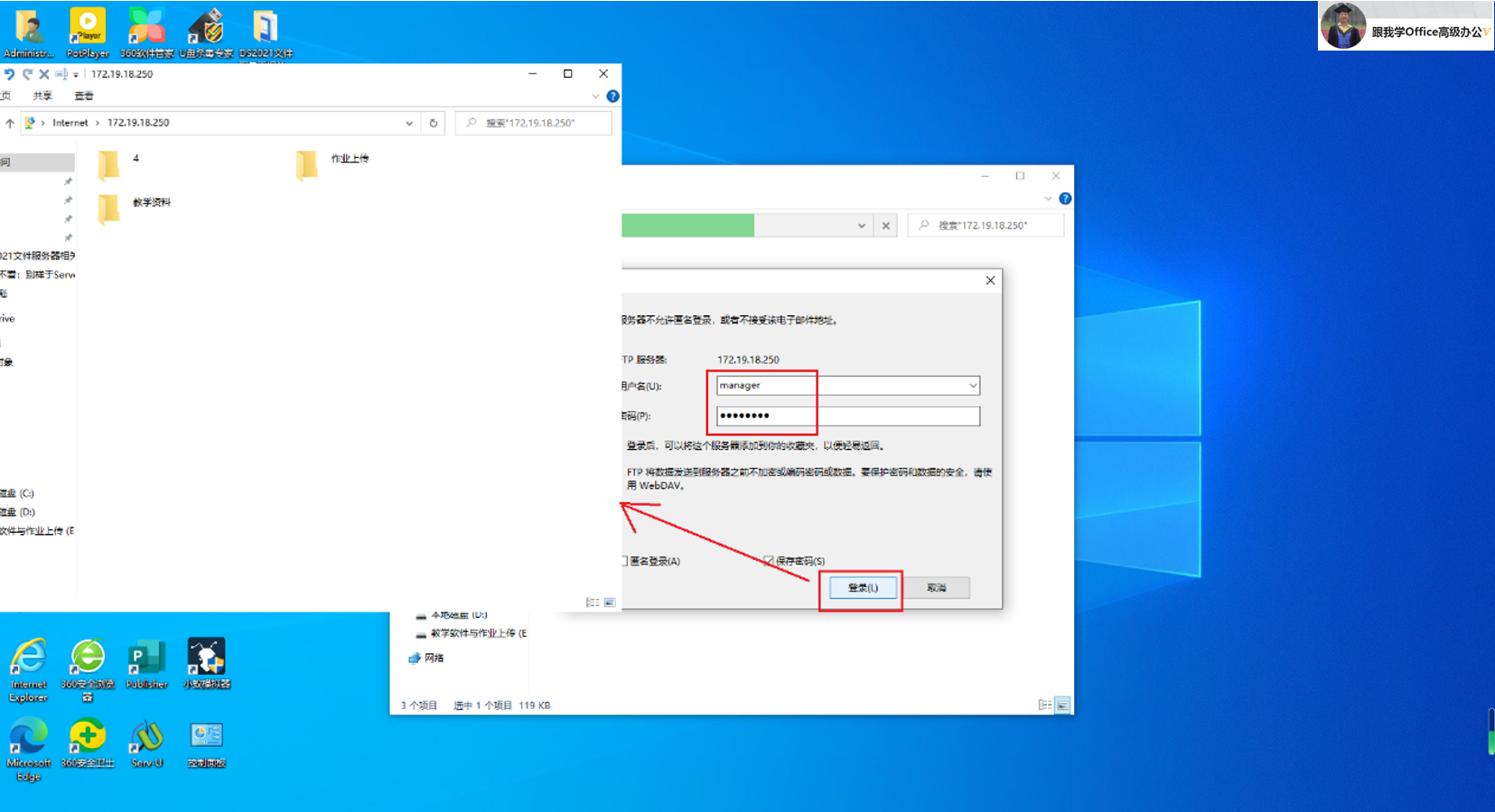Click the blue help question mark icon

612,96
